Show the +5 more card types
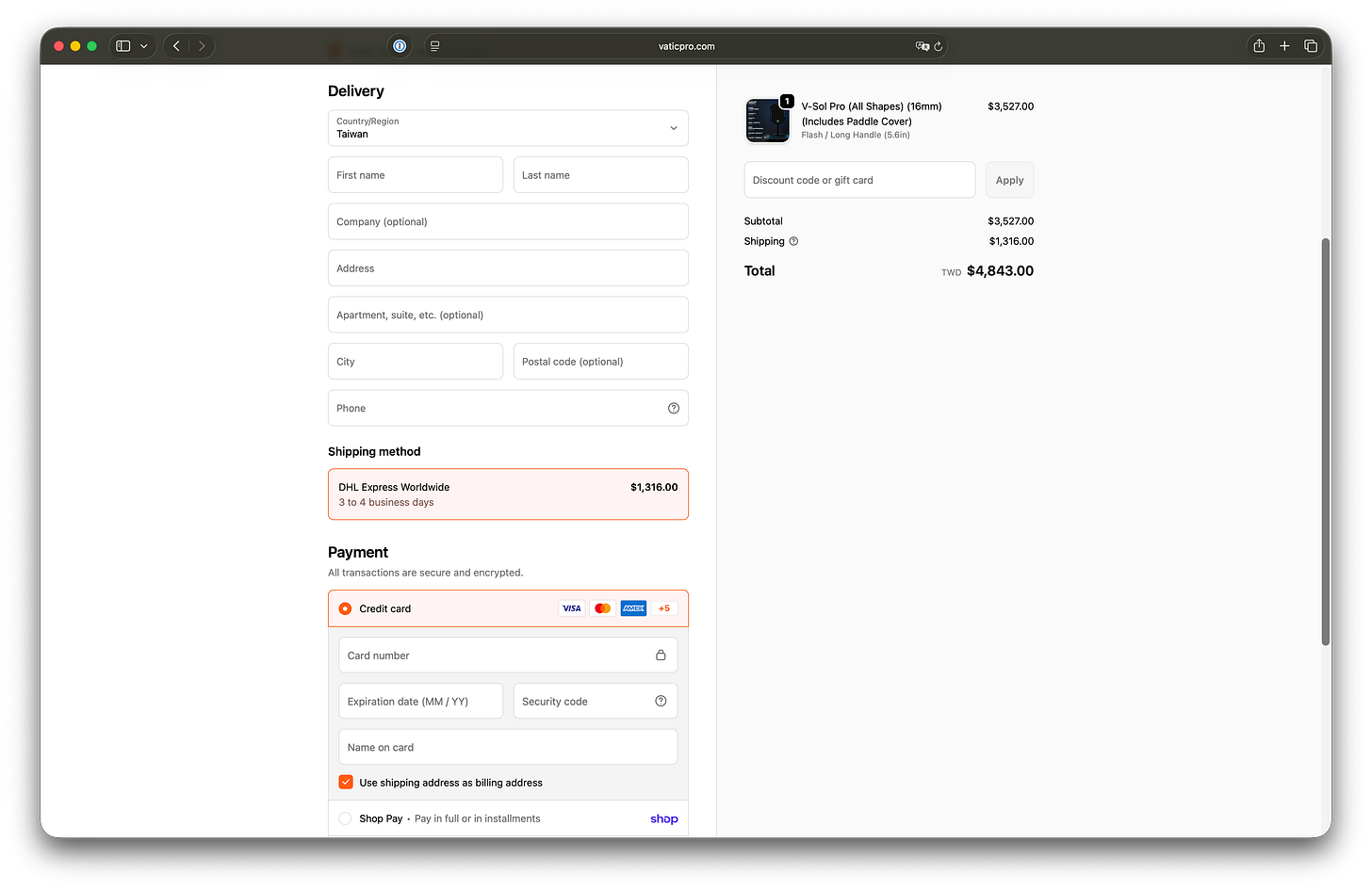 [664, 608]
